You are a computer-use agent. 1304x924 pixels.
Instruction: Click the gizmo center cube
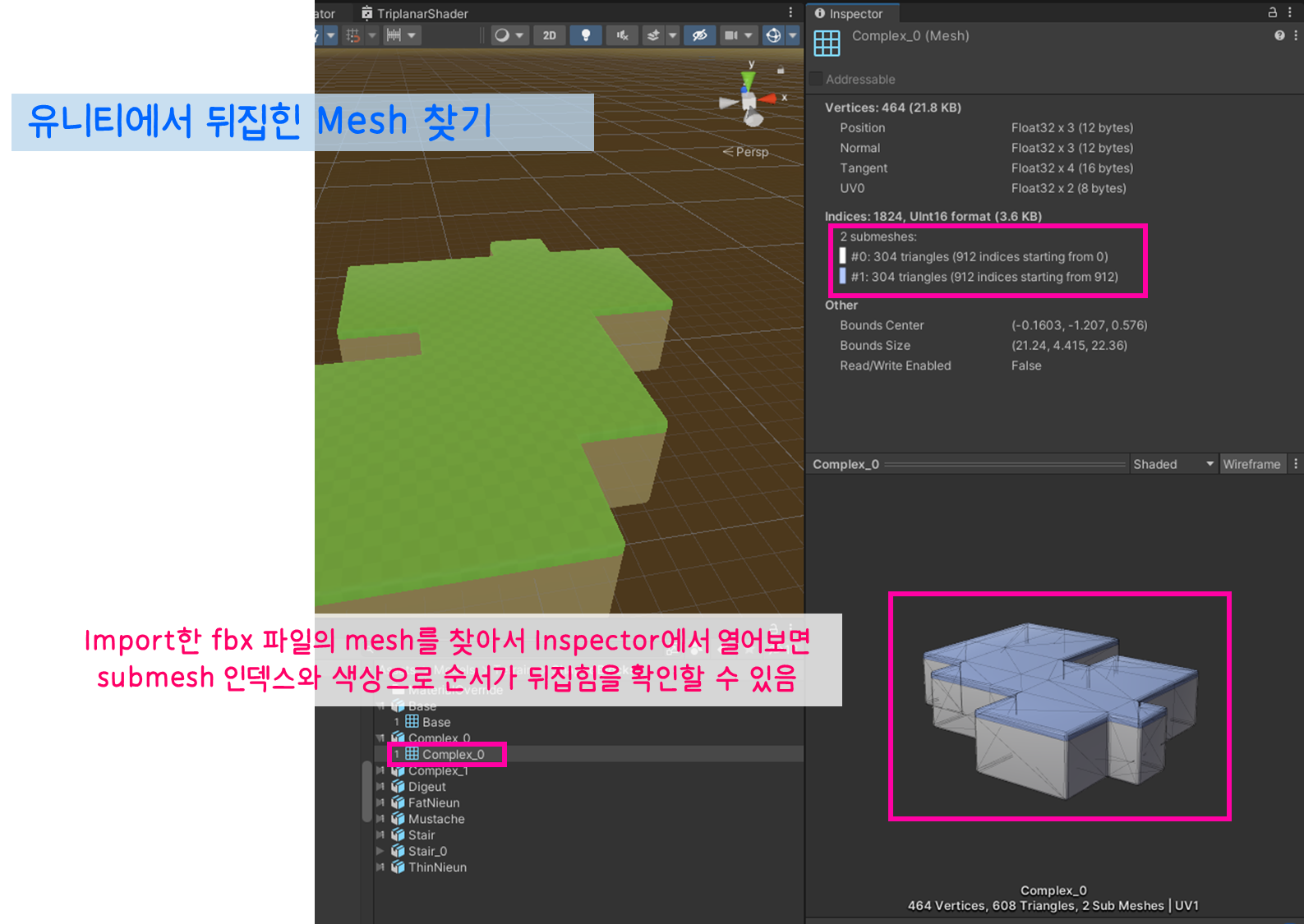tap(749, 101)
